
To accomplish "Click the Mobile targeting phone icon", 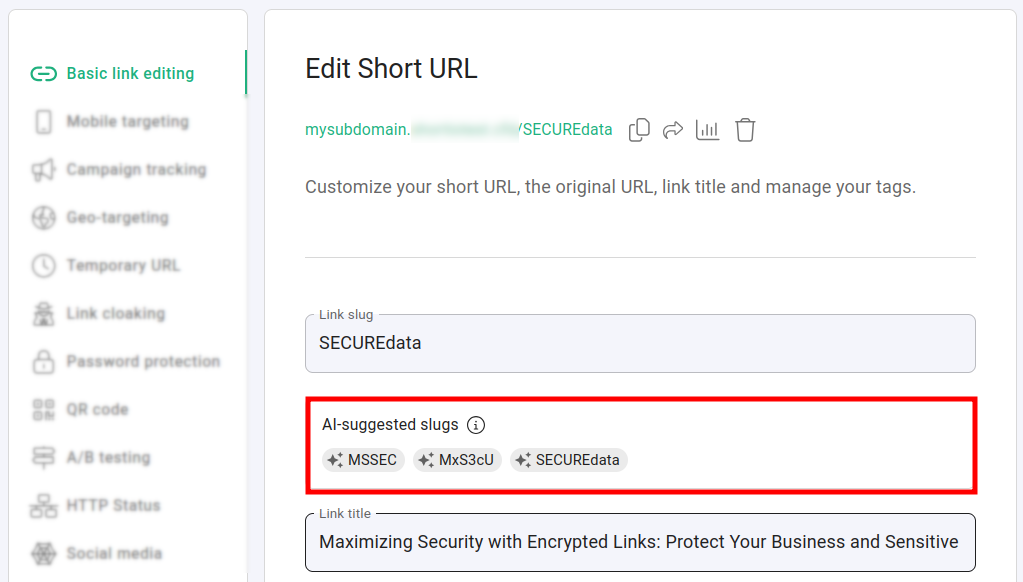I will tap(43, 122).
